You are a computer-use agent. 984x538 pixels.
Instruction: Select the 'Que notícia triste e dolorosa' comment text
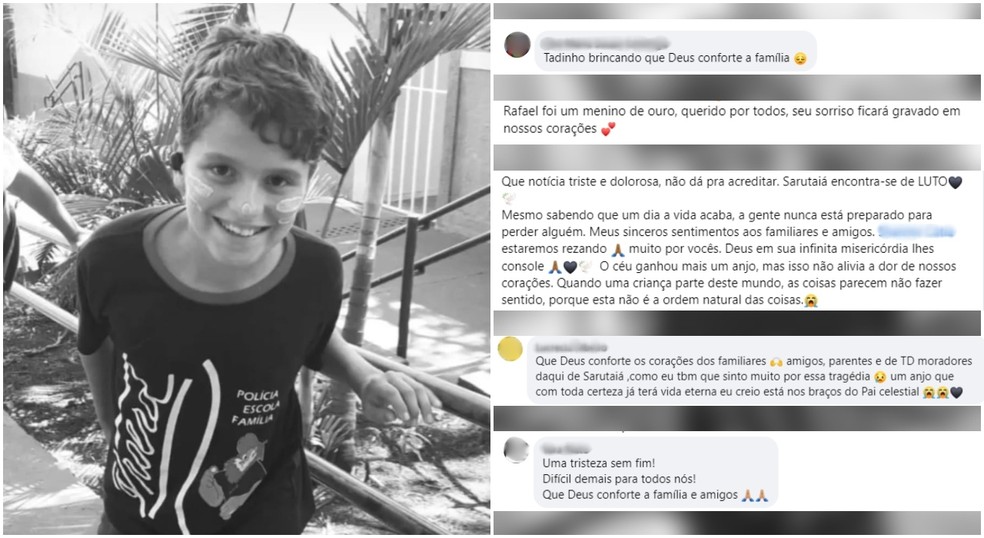[x=732, y=241]
